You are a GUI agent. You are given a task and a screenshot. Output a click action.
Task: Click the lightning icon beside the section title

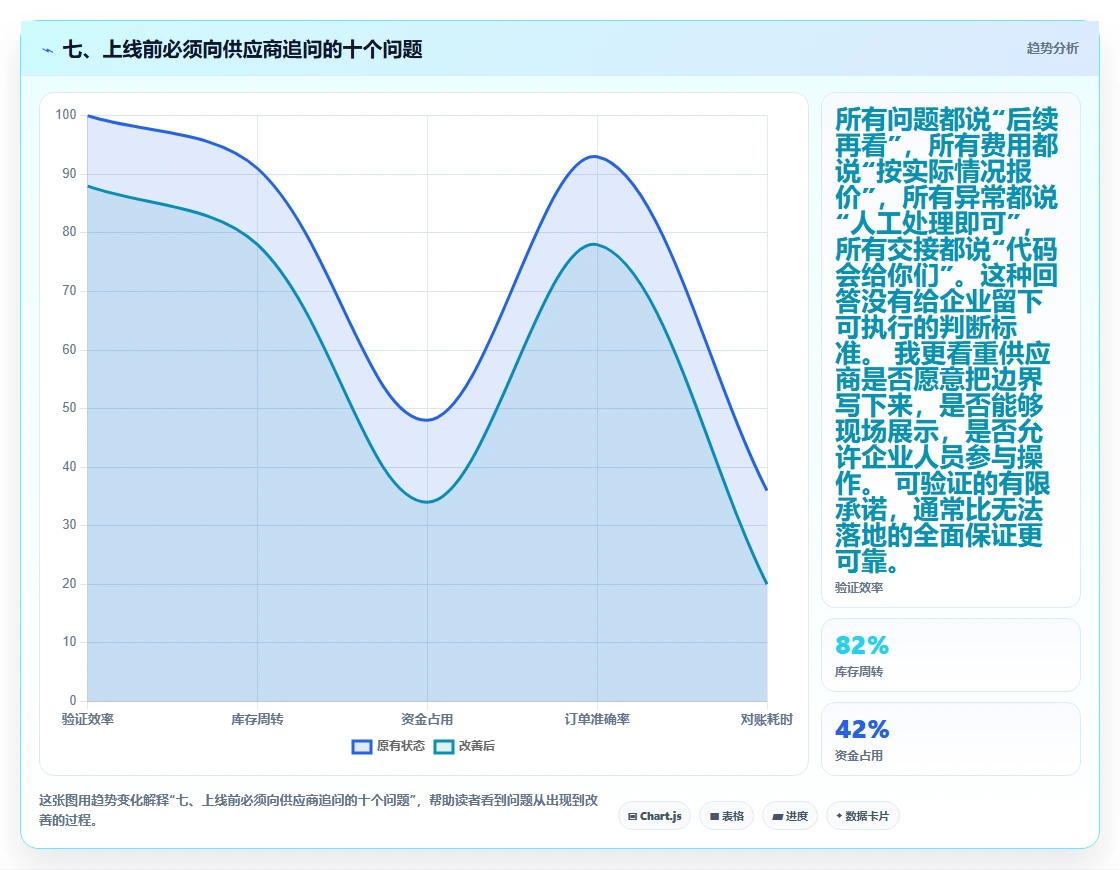(48, 50)
